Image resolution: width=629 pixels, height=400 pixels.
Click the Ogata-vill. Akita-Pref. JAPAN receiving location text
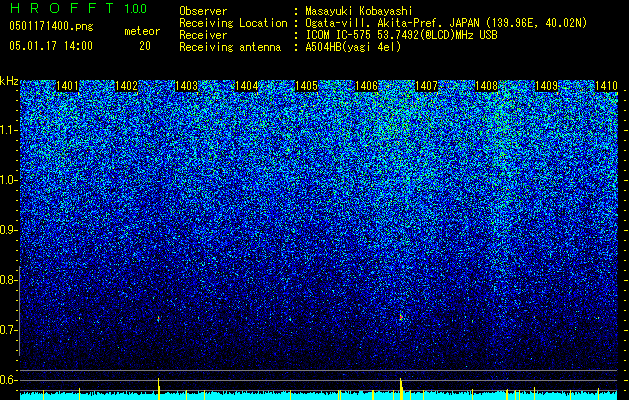(446, 24)
